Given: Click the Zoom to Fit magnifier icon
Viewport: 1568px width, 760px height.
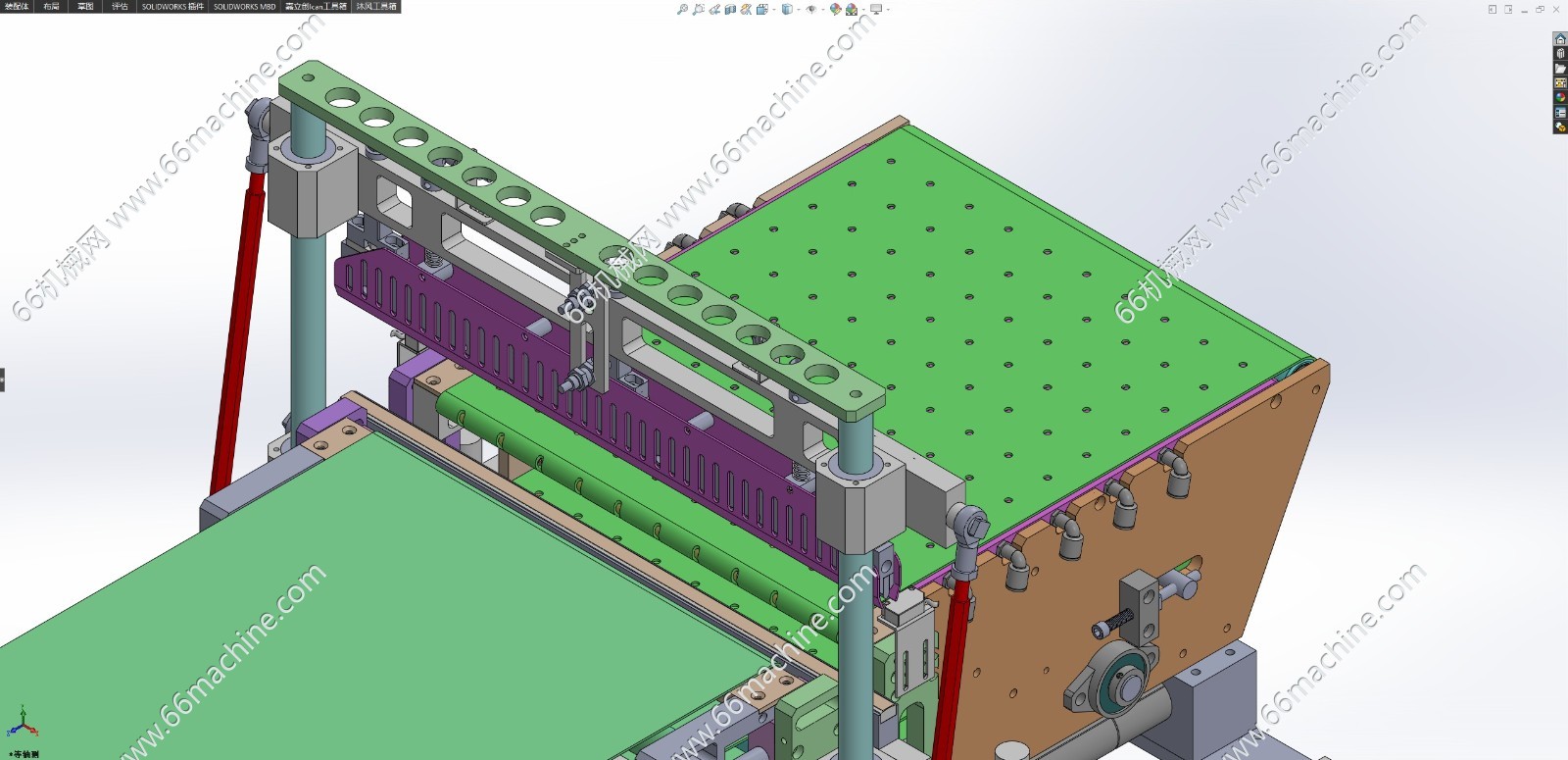Looking at the screenshot, I should tap(682, 9).
